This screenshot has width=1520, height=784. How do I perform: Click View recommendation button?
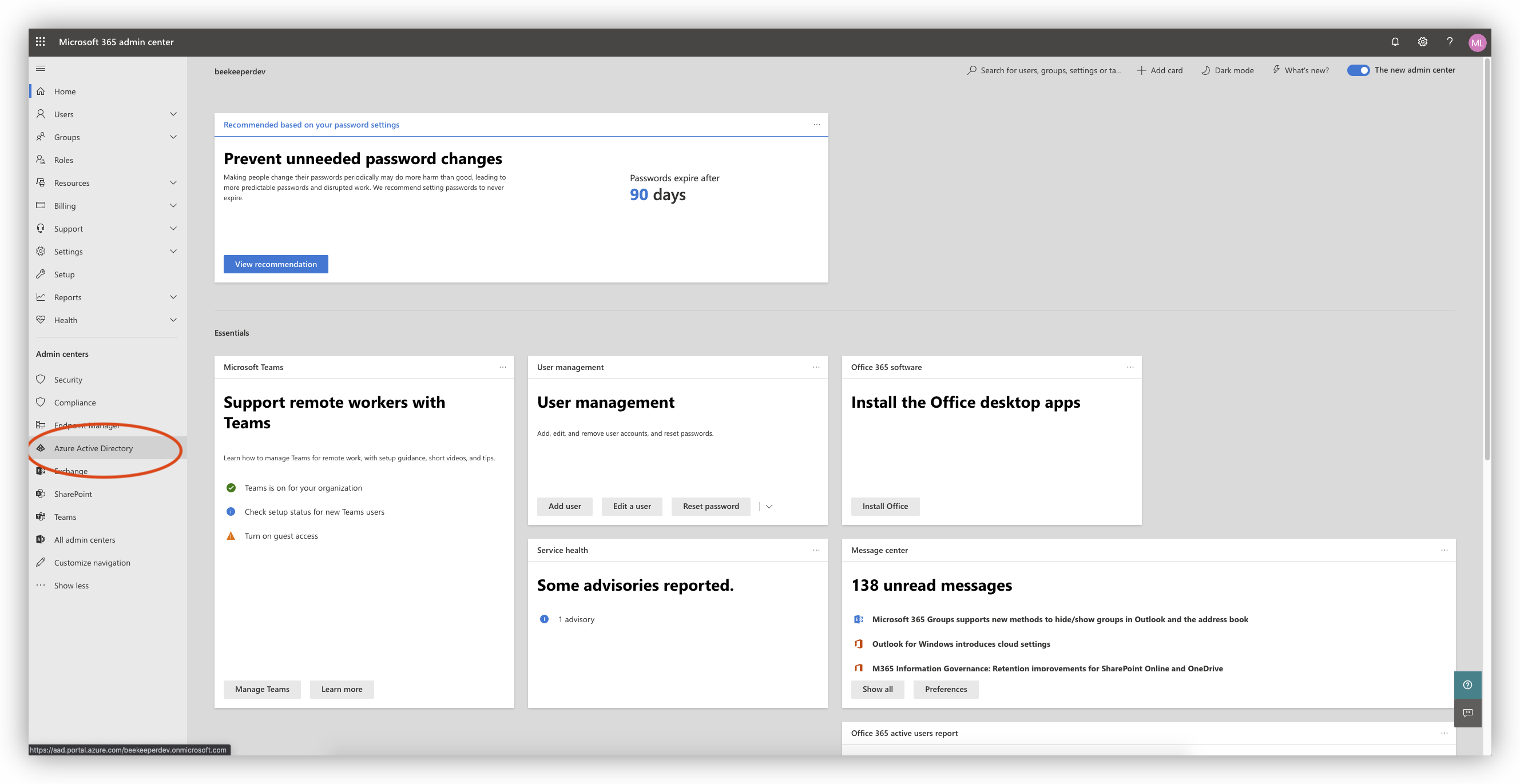coord(276,264)
